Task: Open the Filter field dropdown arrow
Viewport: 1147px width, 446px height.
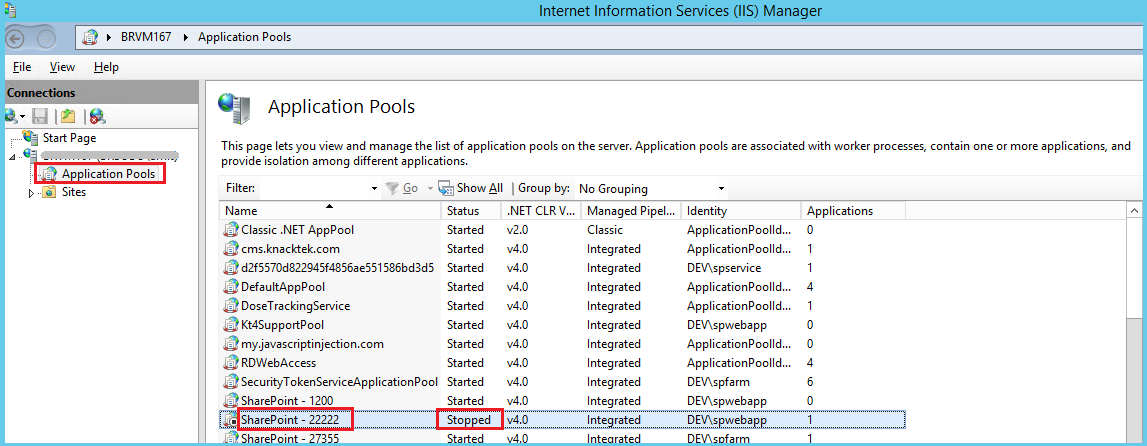Action: pos(374,188)
